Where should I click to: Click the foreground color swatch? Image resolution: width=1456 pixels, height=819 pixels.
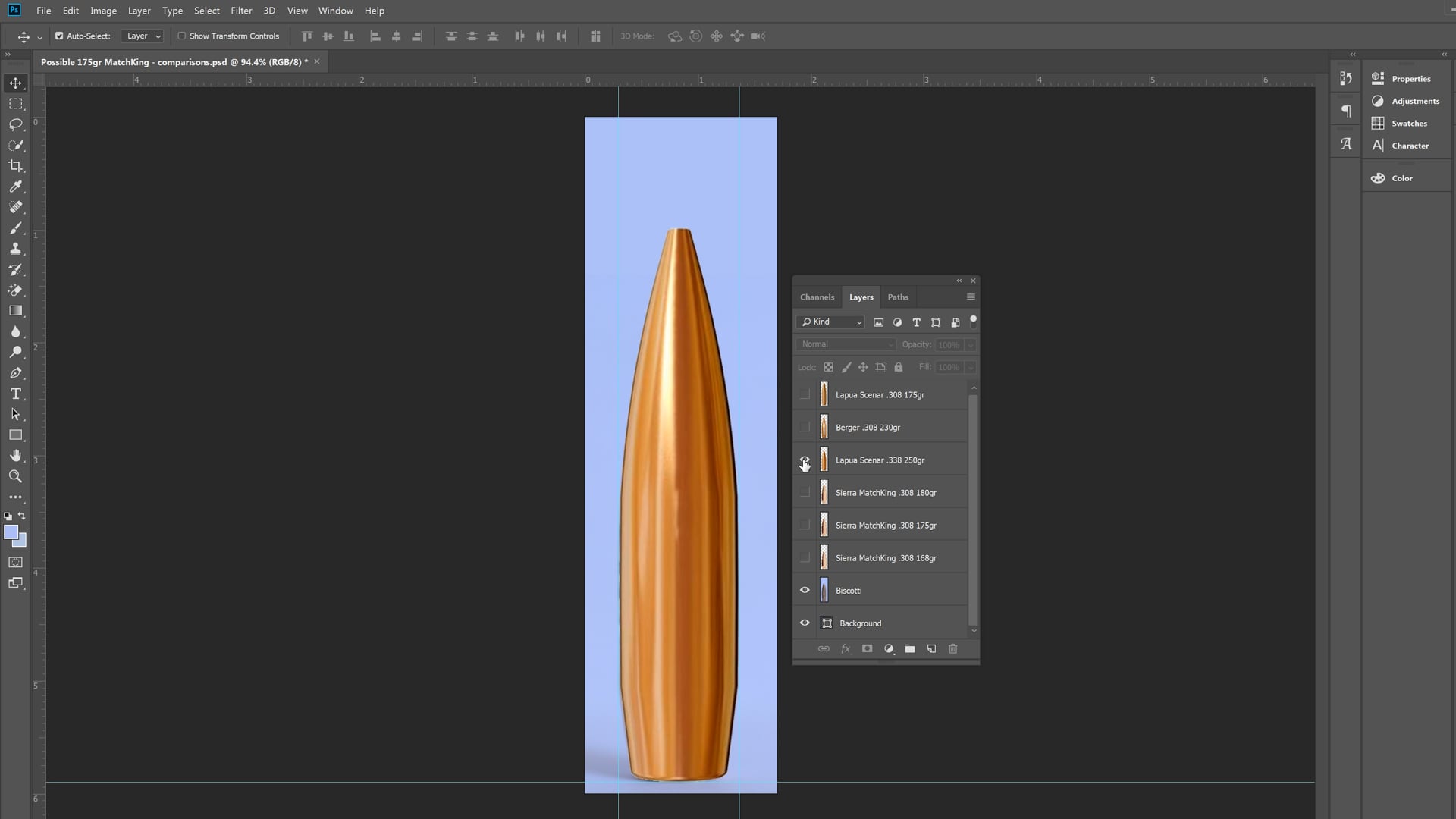tap(11, 532)
